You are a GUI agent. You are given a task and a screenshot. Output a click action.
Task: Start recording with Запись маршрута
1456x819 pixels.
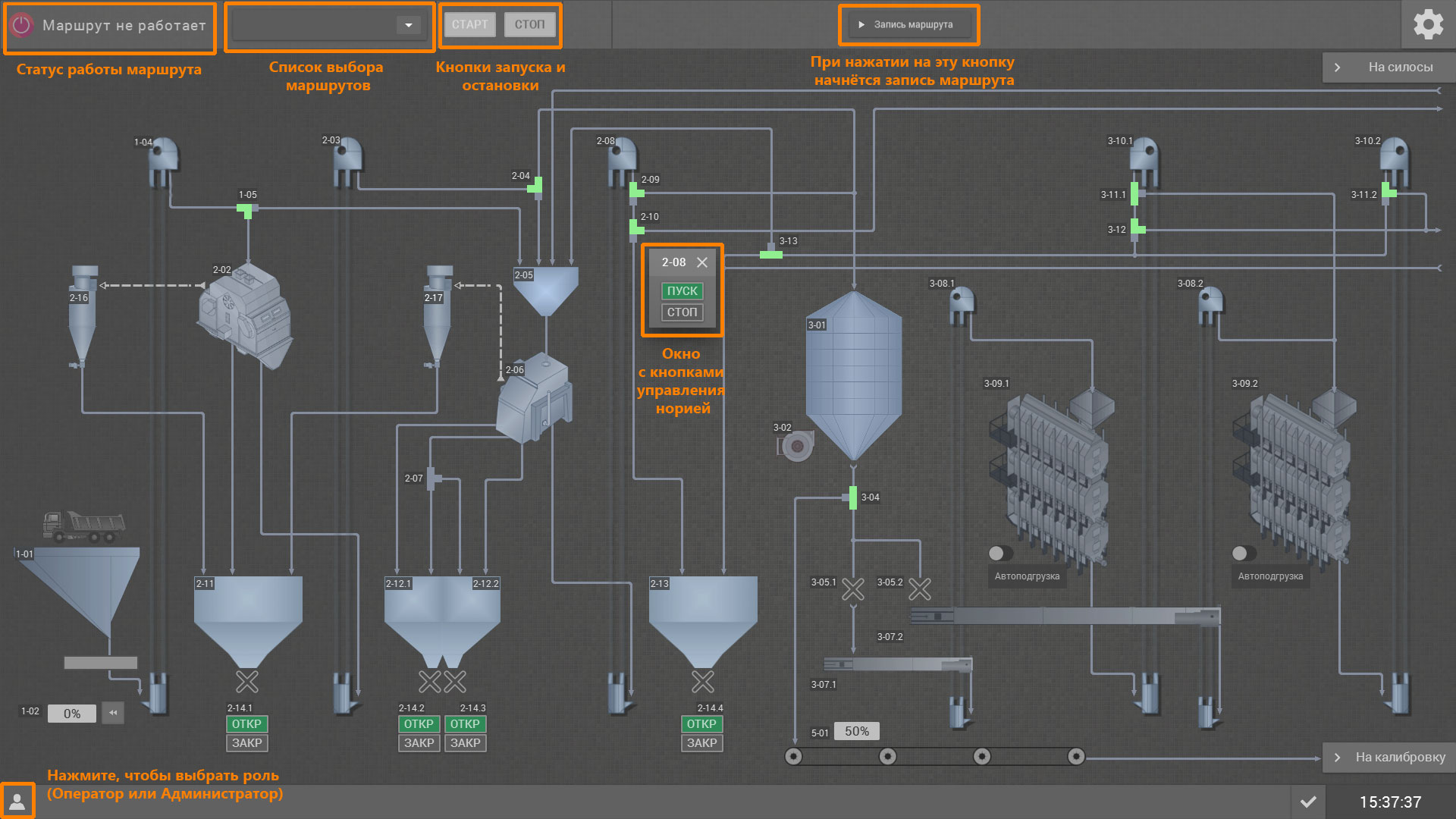(x=908, y=24)
